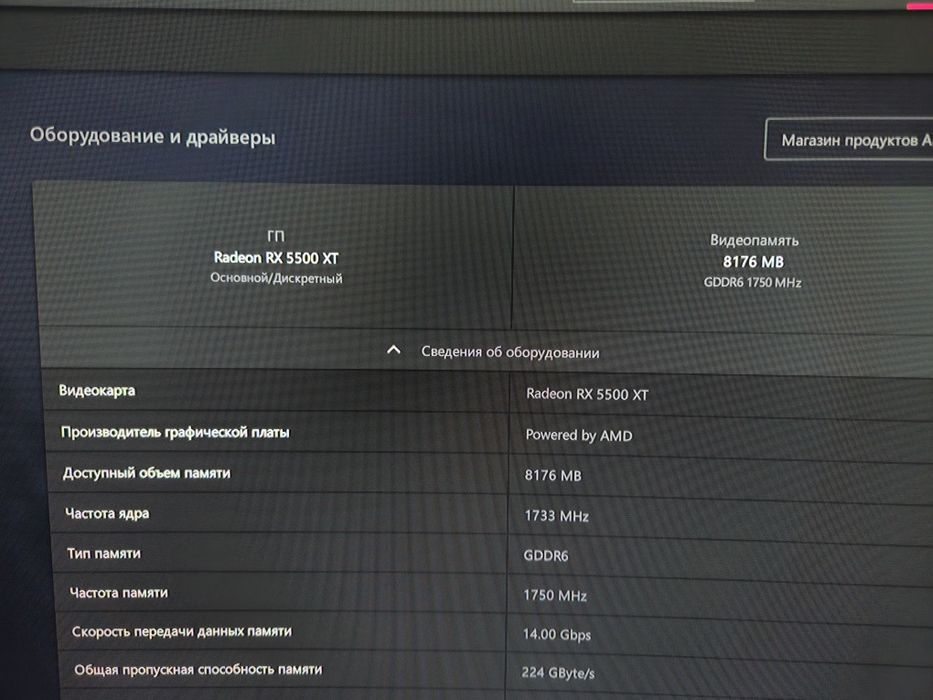Click the Оборудование и драйверы heading
933x700 pixels.
point(153,136)
